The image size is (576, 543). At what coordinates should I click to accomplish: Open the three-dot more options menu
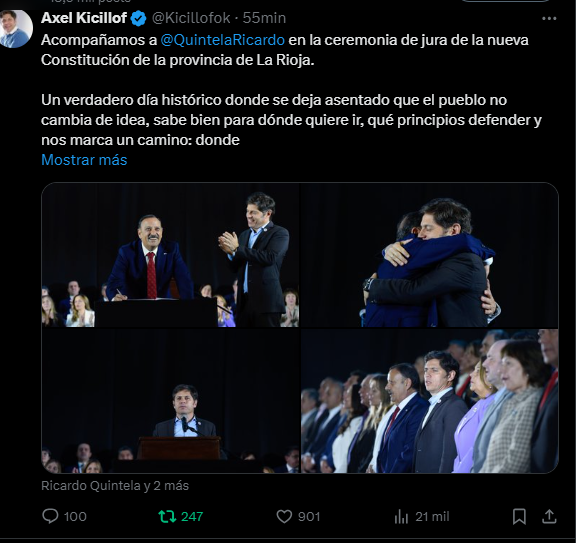point(549,18)
